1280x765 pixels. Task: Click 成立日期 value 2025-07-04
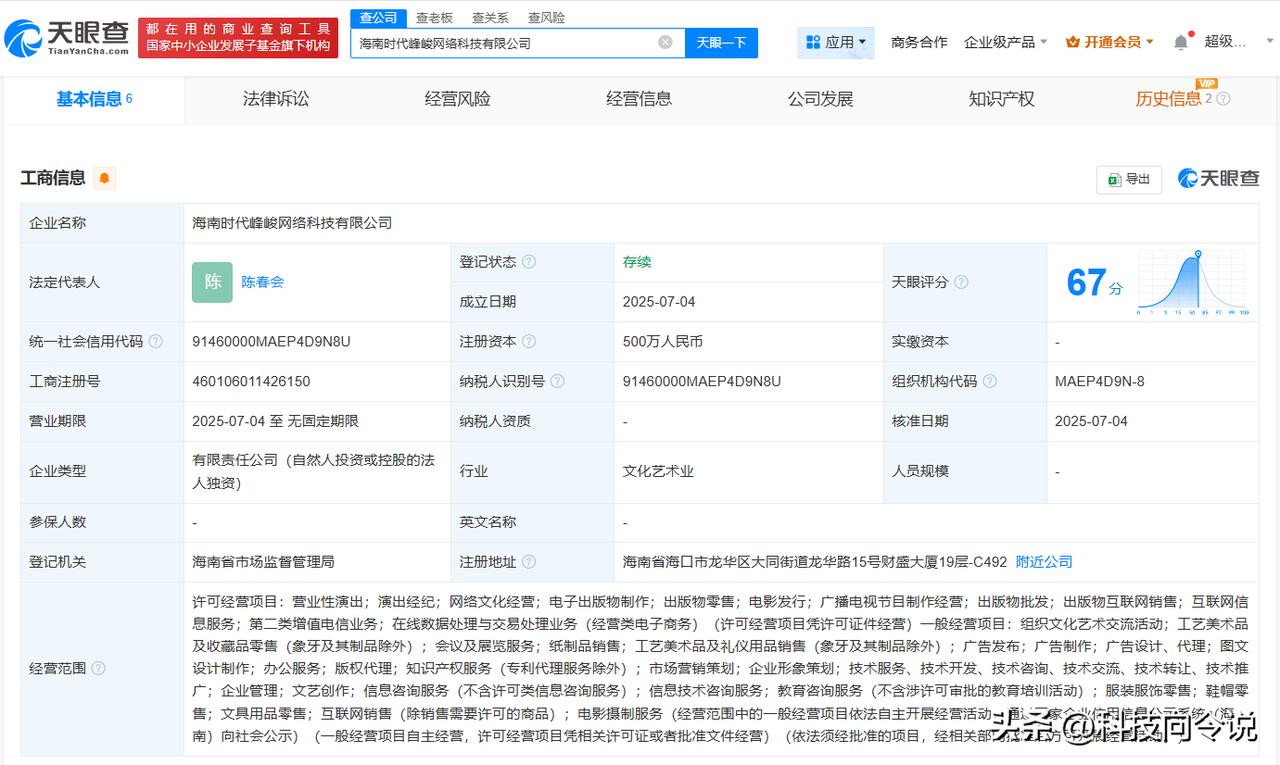658,301
